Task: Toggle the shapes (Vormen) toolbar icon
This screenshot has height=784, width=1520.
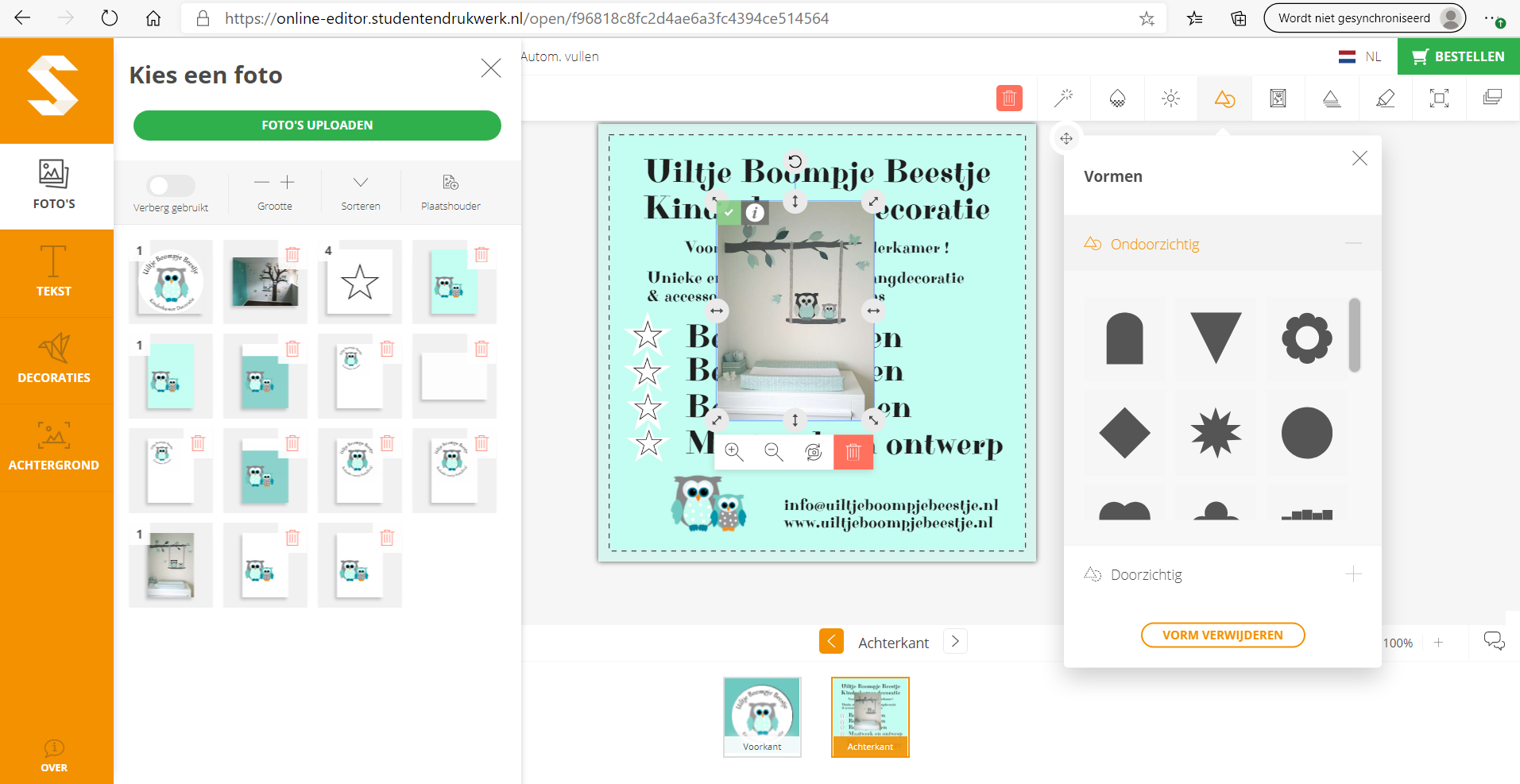Action: (x=1224, y=98)
